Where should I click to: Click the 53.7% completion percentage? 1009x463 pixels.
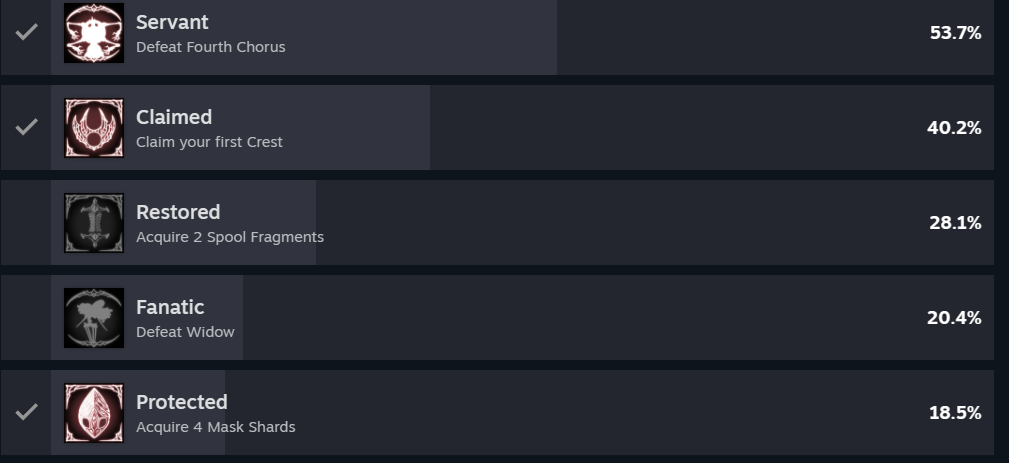tap(955, 33)
